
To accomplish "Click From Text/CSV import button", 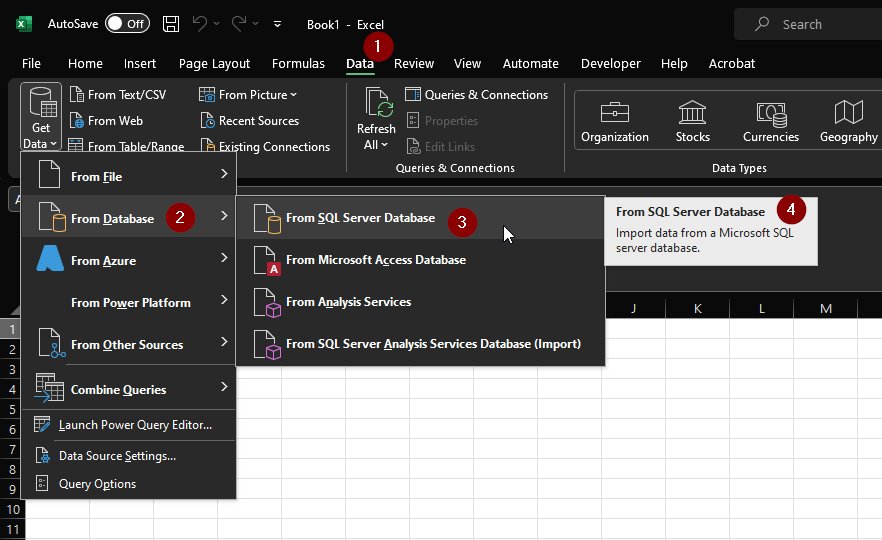I will [118, 94].
